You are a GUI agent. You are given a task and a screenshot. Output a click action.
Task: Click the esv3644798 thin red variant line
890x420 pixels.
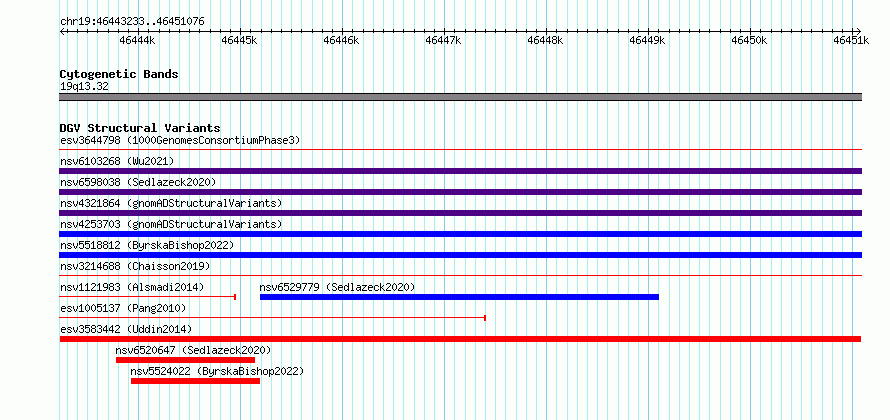460,150
